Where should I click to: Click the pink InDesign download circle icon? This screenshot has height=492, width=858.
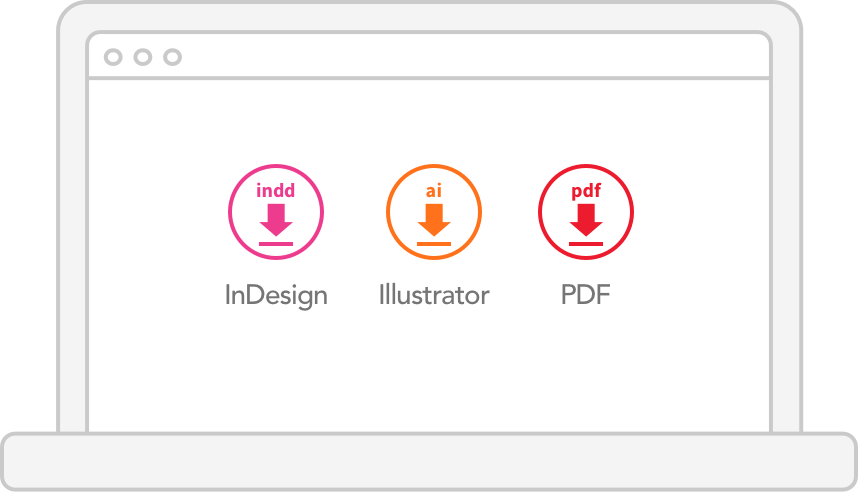(276, 212)
